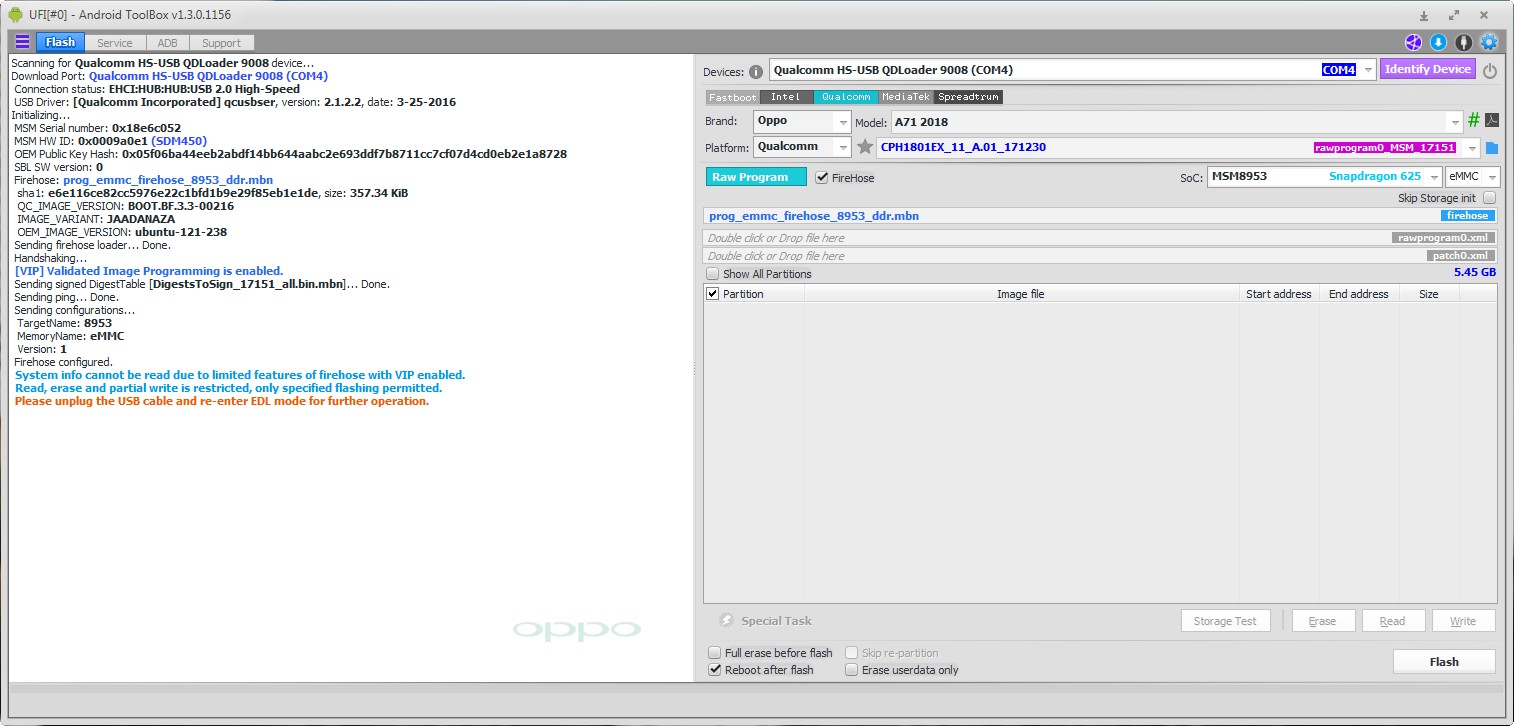The height and width of the screenshot is (726, 1514).
Task: Click the blue download updates icon
Action: click(1438, 42)
